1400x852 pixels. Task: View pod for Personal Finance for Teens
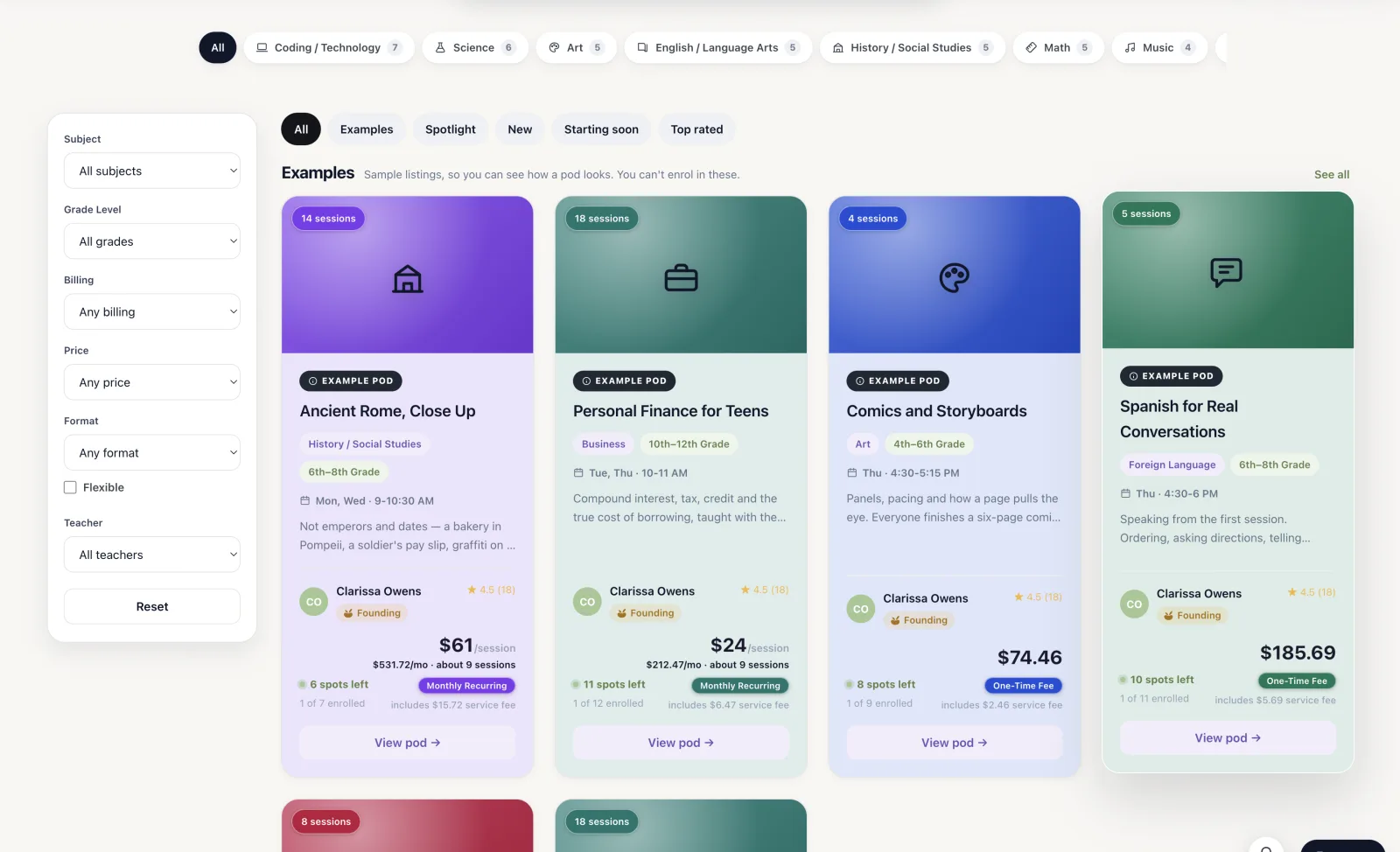click(681, 743)
